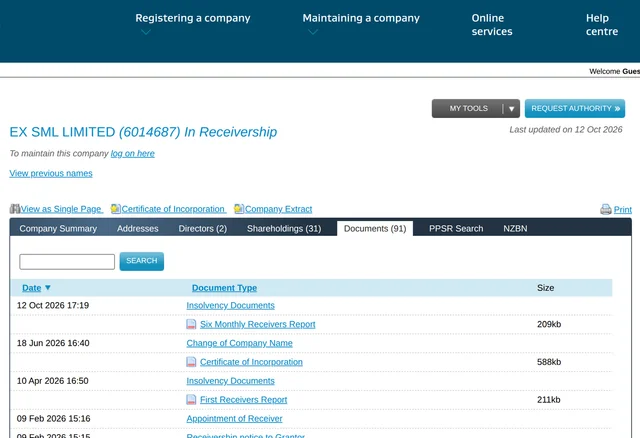Click the EX SML LIMITED company heading
Viewport: 640px width, 438px height.
143,132
